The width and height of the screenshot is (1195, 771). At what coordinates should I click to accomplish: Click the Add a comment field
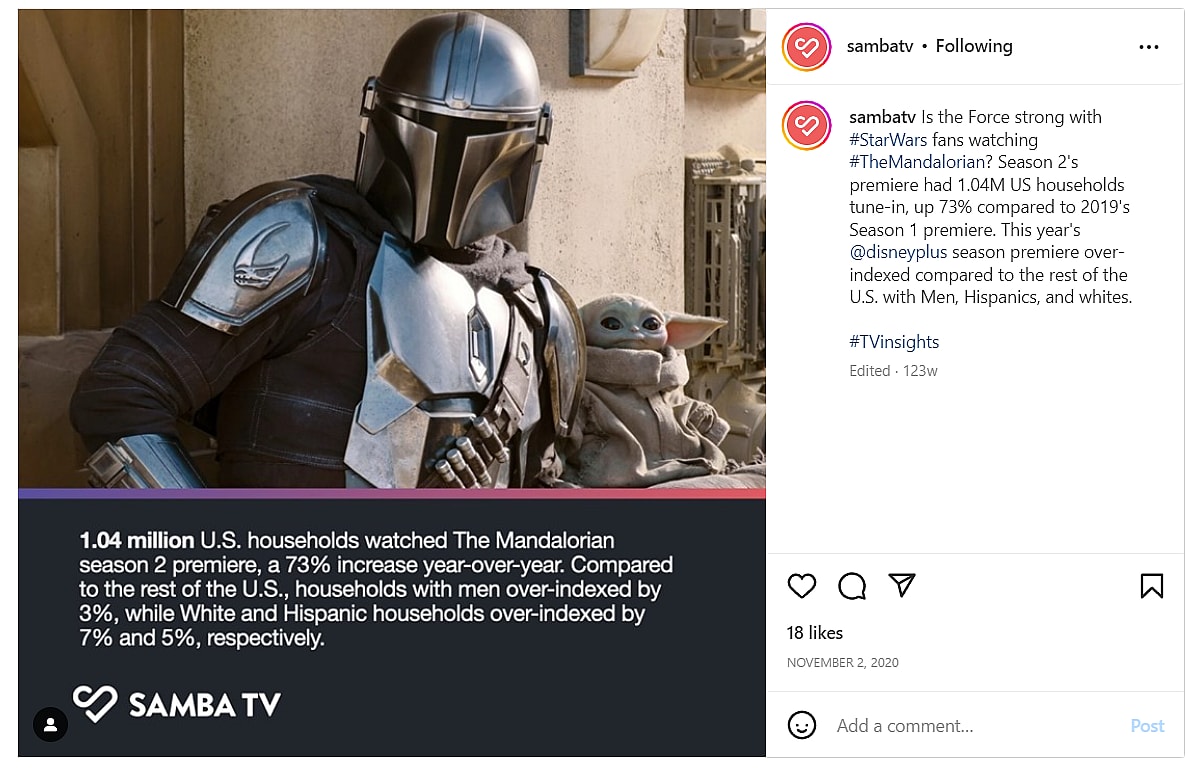coord(976,726)
